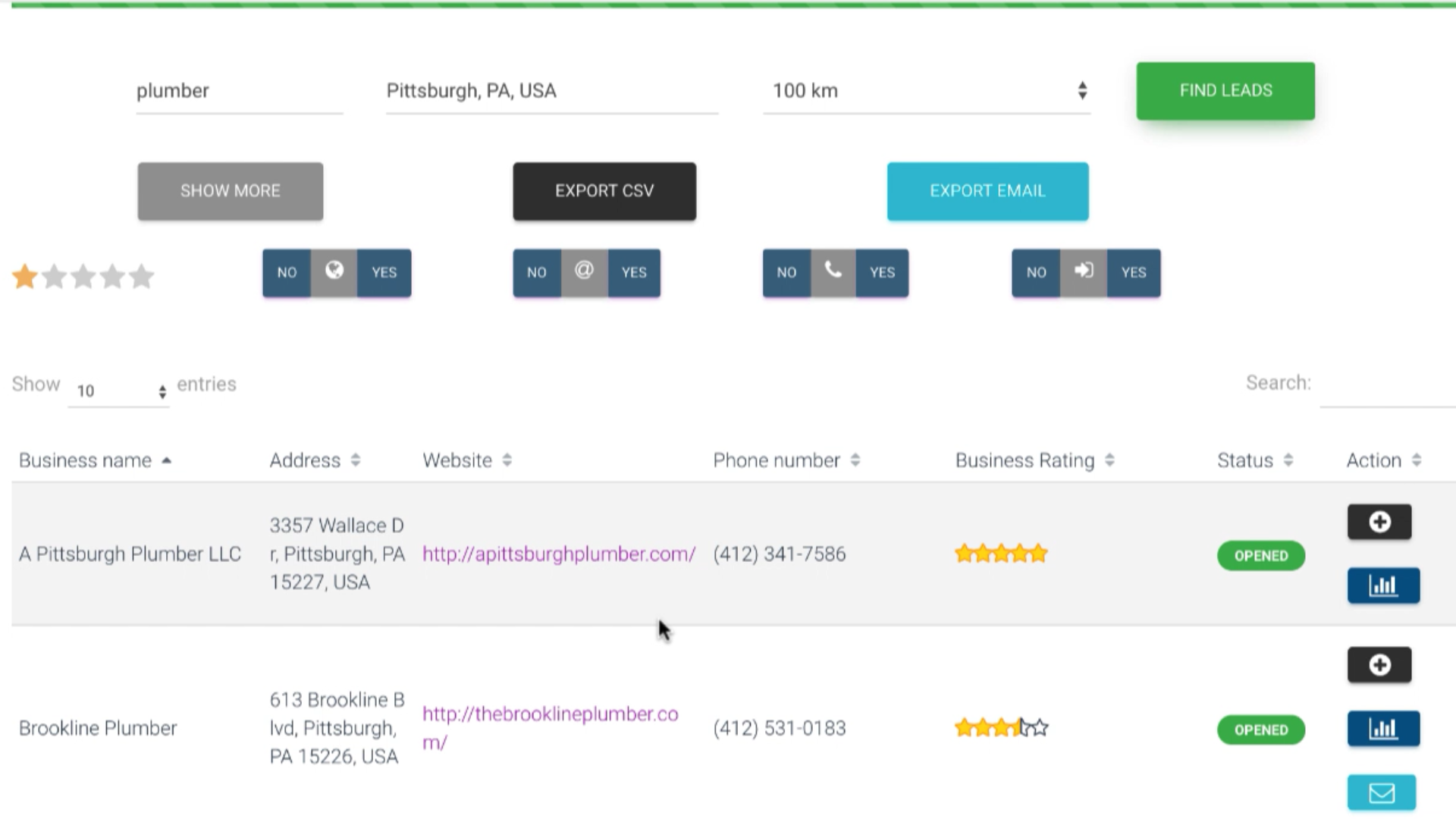
Task: Click star rating of Brookline Plumber
Action: click(x=1001, y=728)
